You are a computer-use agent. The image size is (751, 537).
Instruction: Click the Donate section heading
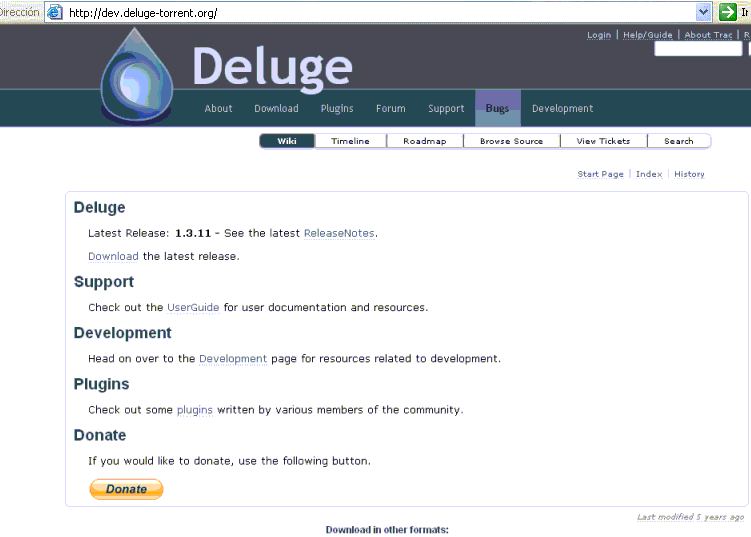click(100, 435)
